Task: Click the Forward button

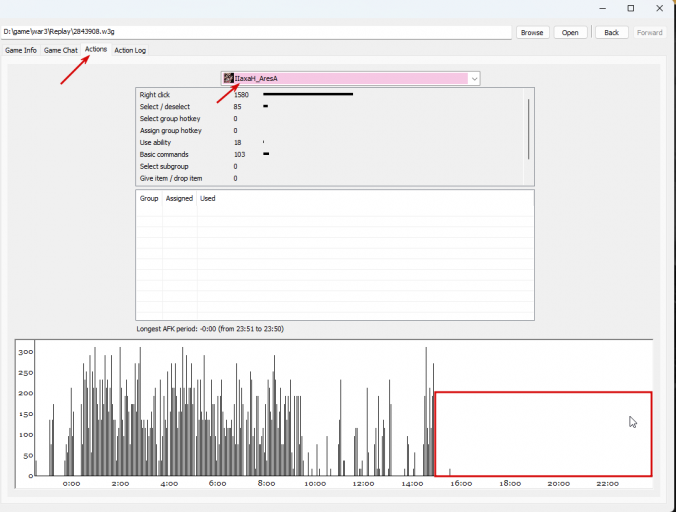Action: tap(649, 33)
